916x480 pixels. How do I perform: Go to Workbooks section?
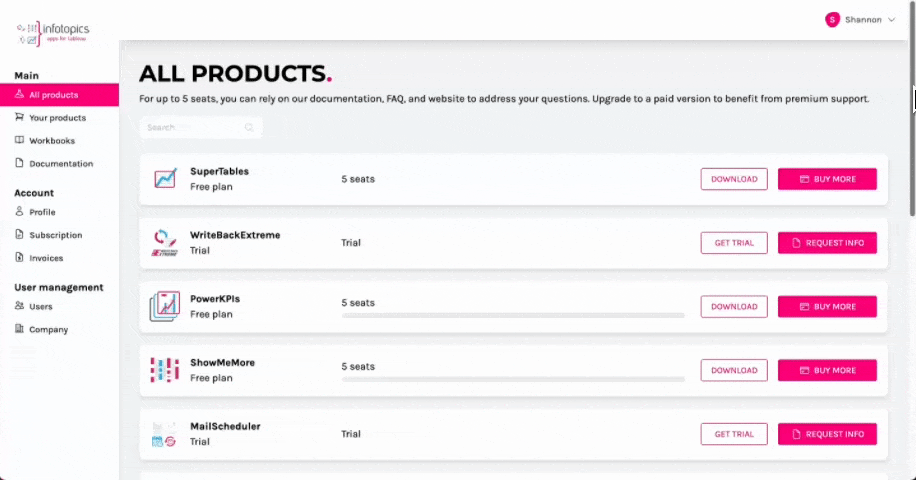coord(52,141)
